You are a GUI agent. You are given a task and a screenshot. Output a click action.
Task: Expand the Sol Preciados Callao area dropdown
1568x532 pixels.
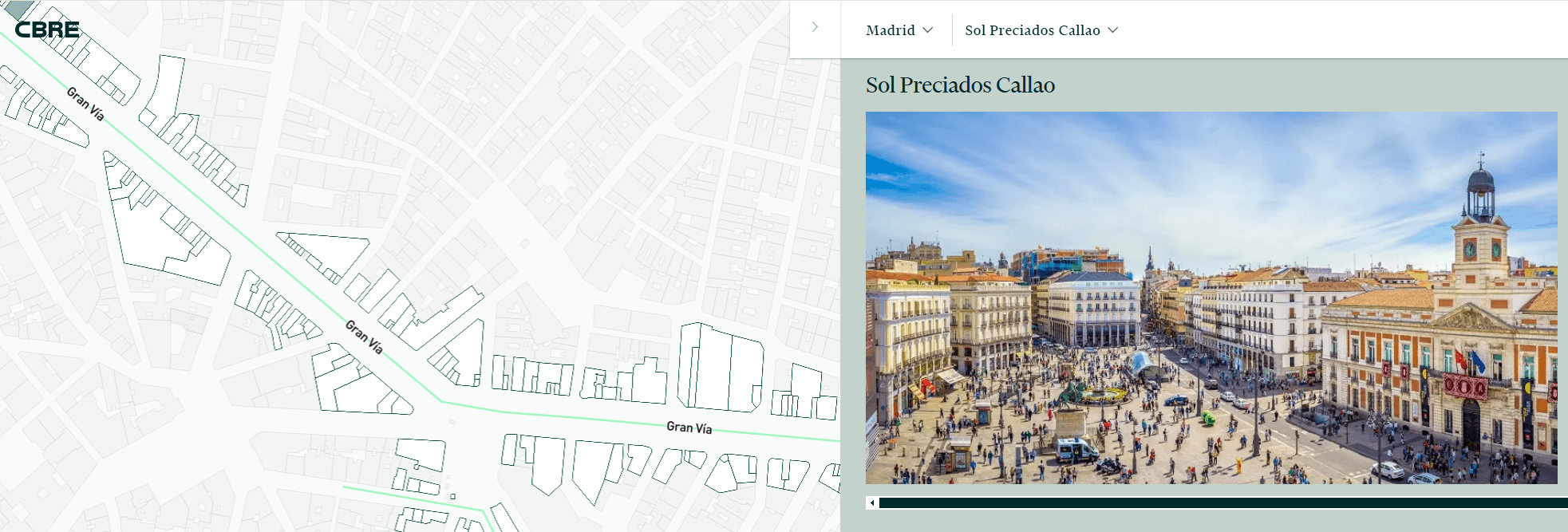[x=1041, y=30]
